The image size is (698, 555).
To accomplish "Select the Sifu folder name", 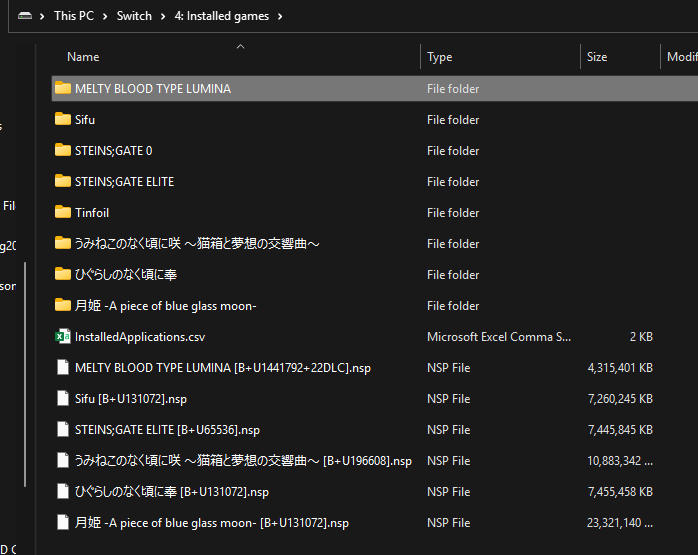I will 85,120.
